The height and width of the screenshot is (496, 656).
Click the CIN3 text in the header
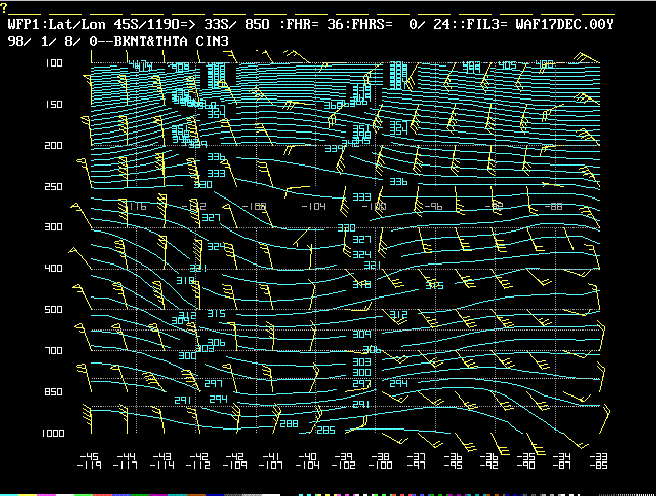tap(212, 41)
